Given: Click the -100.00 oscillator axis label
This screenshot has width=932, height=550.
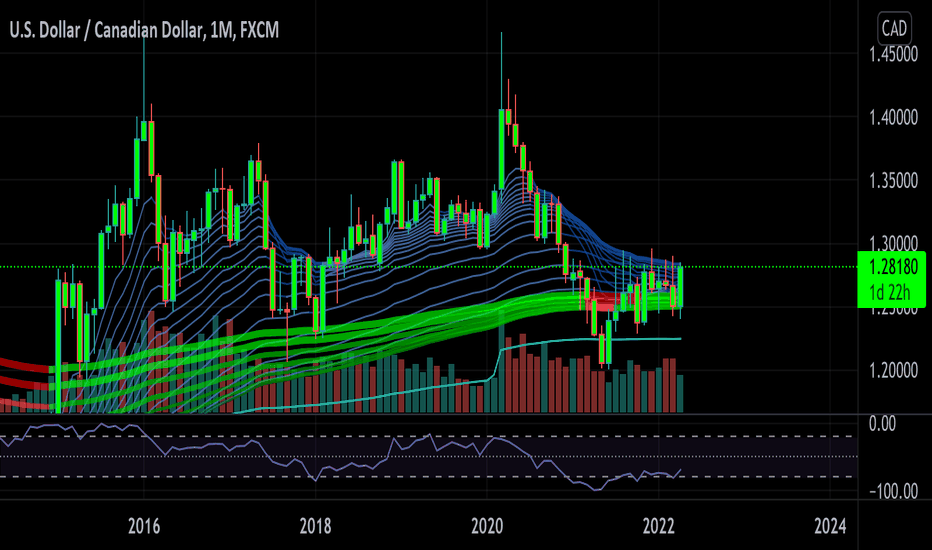Looking at the screenshot, I should [893, 491].
